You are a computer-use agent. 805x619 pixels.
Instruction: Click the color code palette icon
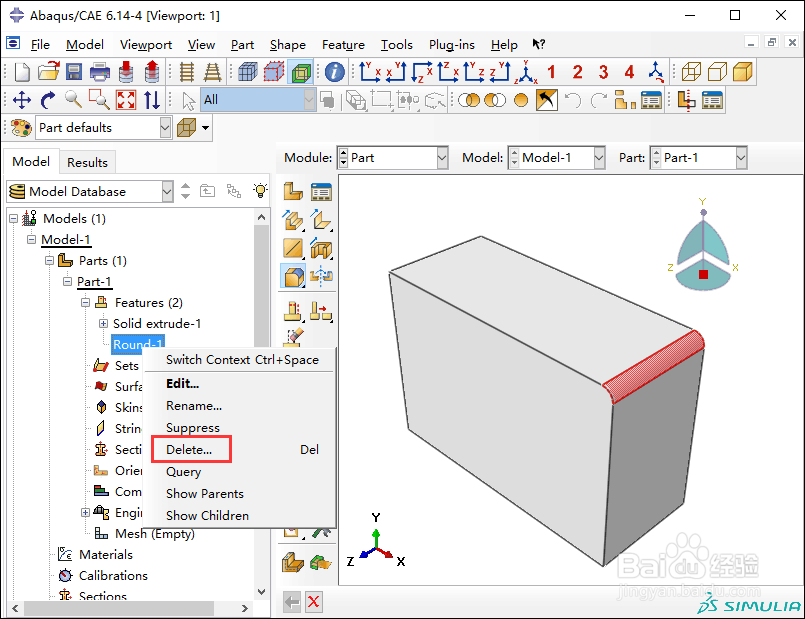(21, 128)
